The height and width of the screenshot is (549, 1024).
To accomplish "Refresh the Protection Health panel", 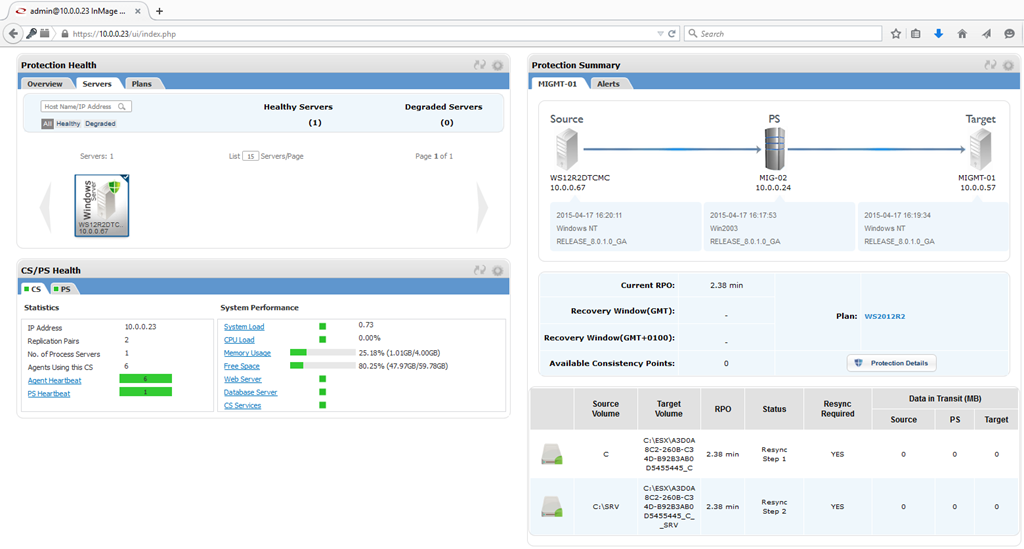I will 480,65.
